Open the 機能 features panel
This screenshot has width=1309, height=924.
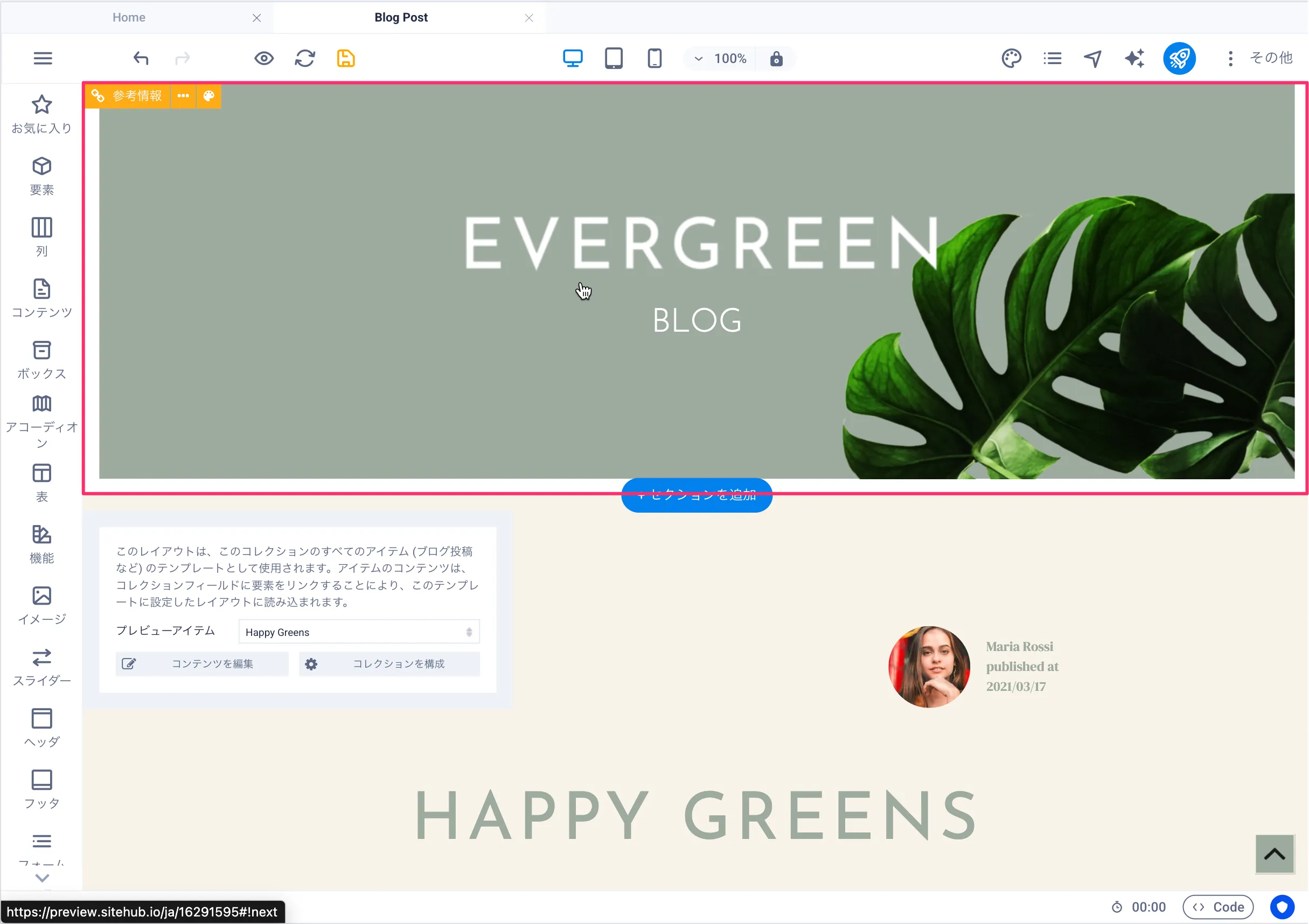(41, 544)
